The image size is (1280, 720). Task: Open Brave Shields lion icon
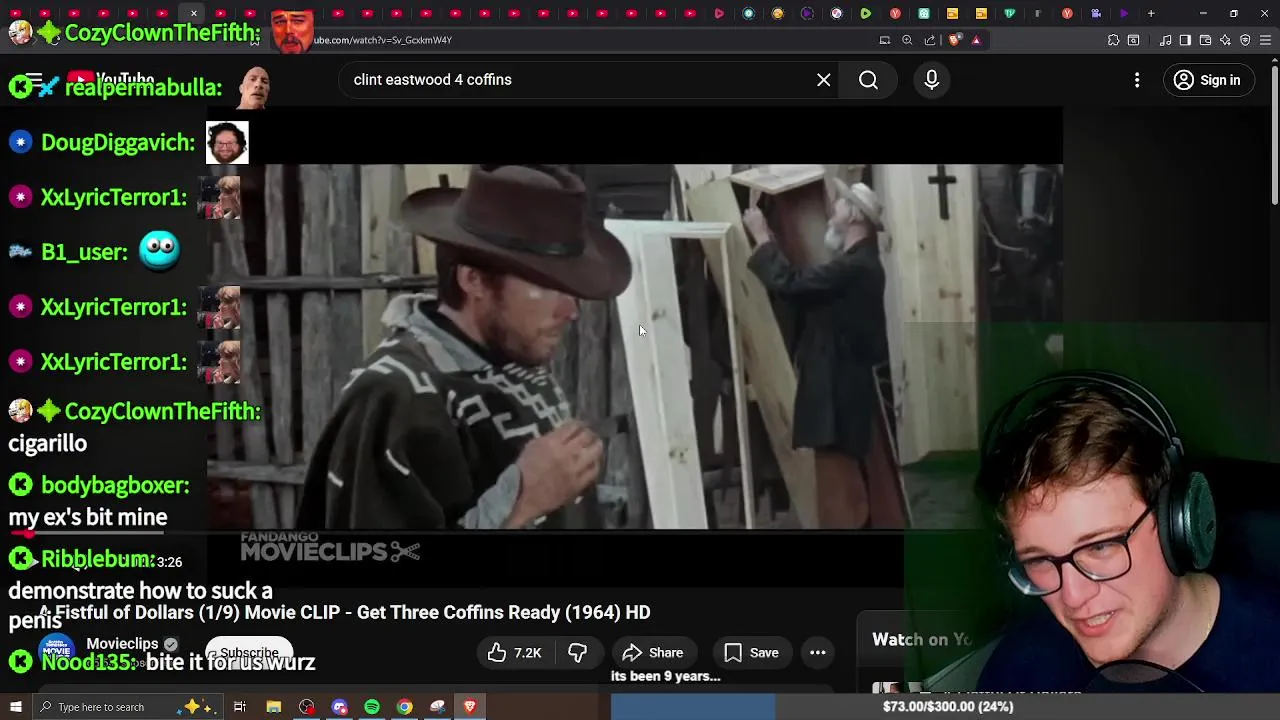click(x=955, y=40)
